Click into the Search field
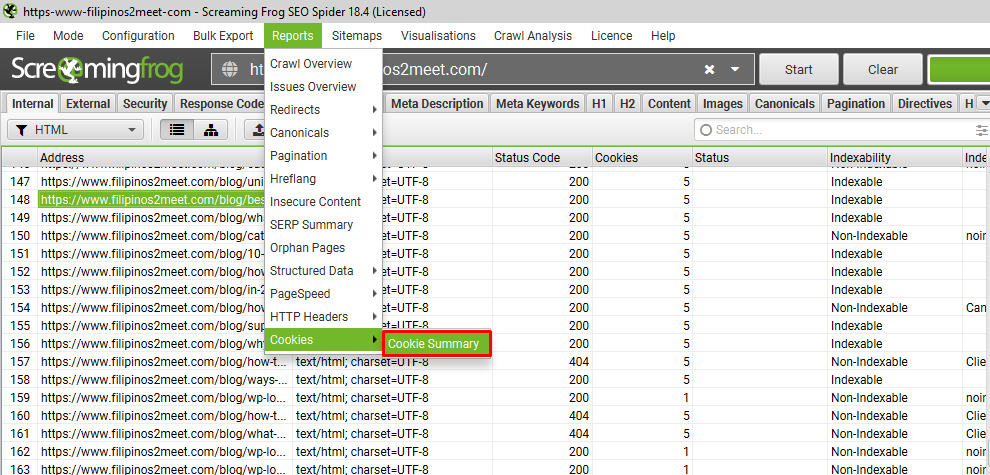 [833, 130]
